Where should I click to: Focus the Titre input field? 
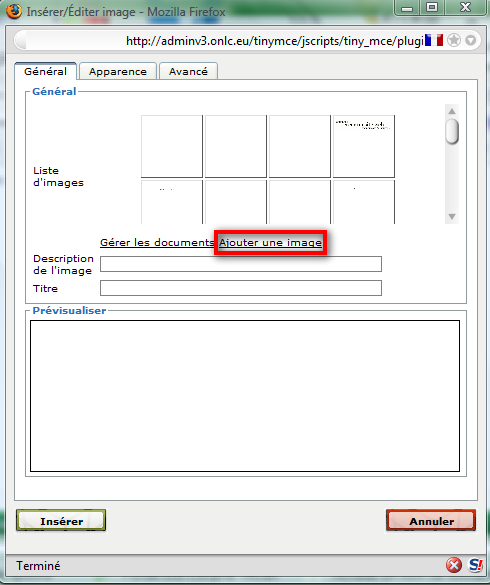[241, 288]
